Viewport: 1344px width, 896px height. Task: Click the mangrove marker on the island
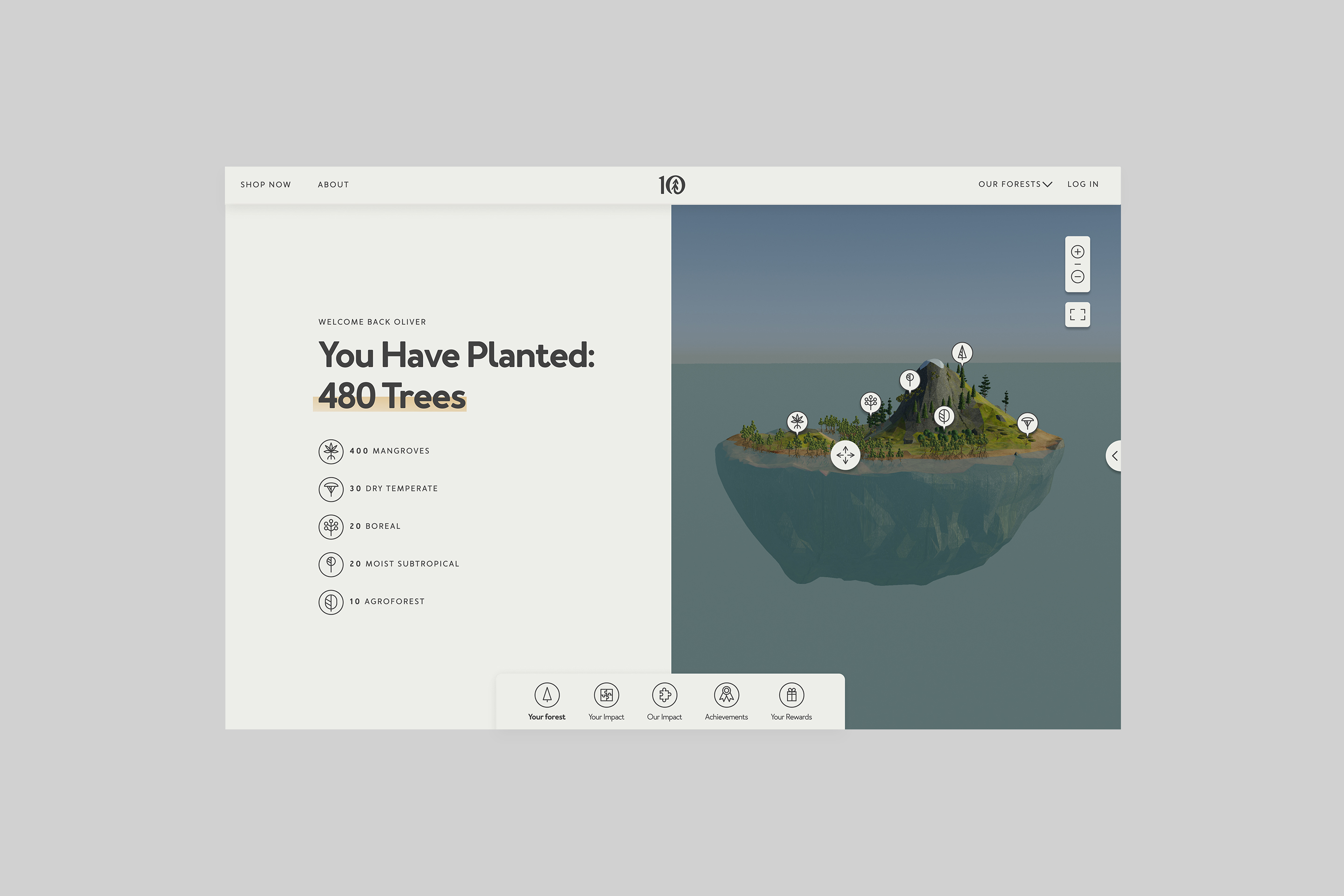(797, 422)
